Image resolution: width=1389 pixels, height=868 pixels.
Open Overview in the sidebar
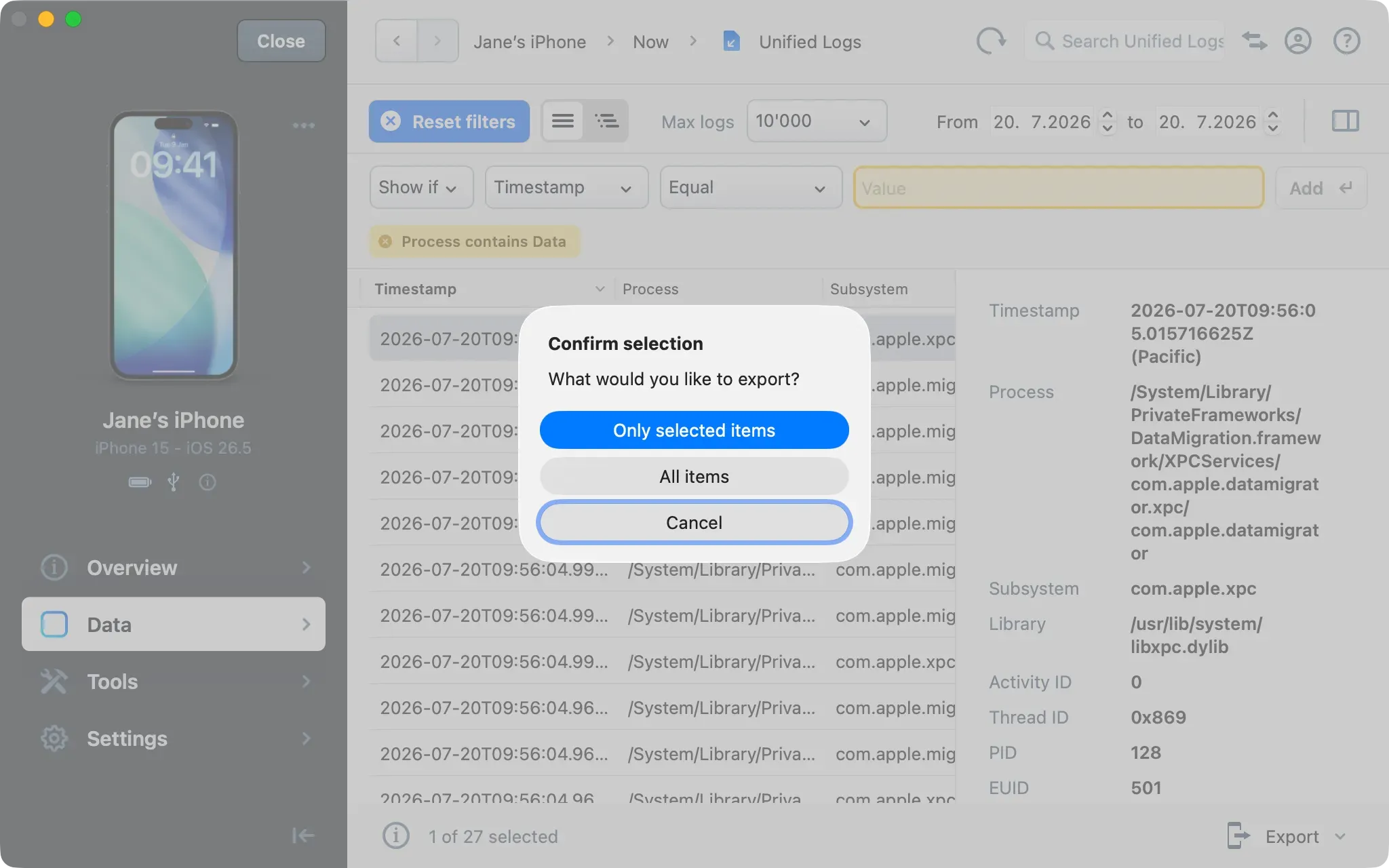pos(174,567)
